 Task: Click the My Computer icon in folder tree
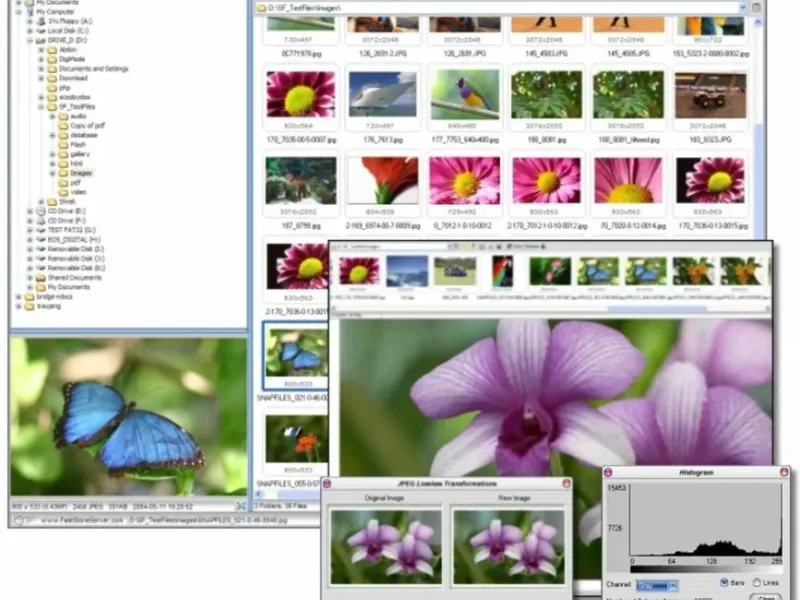click(x=30, y=12)
